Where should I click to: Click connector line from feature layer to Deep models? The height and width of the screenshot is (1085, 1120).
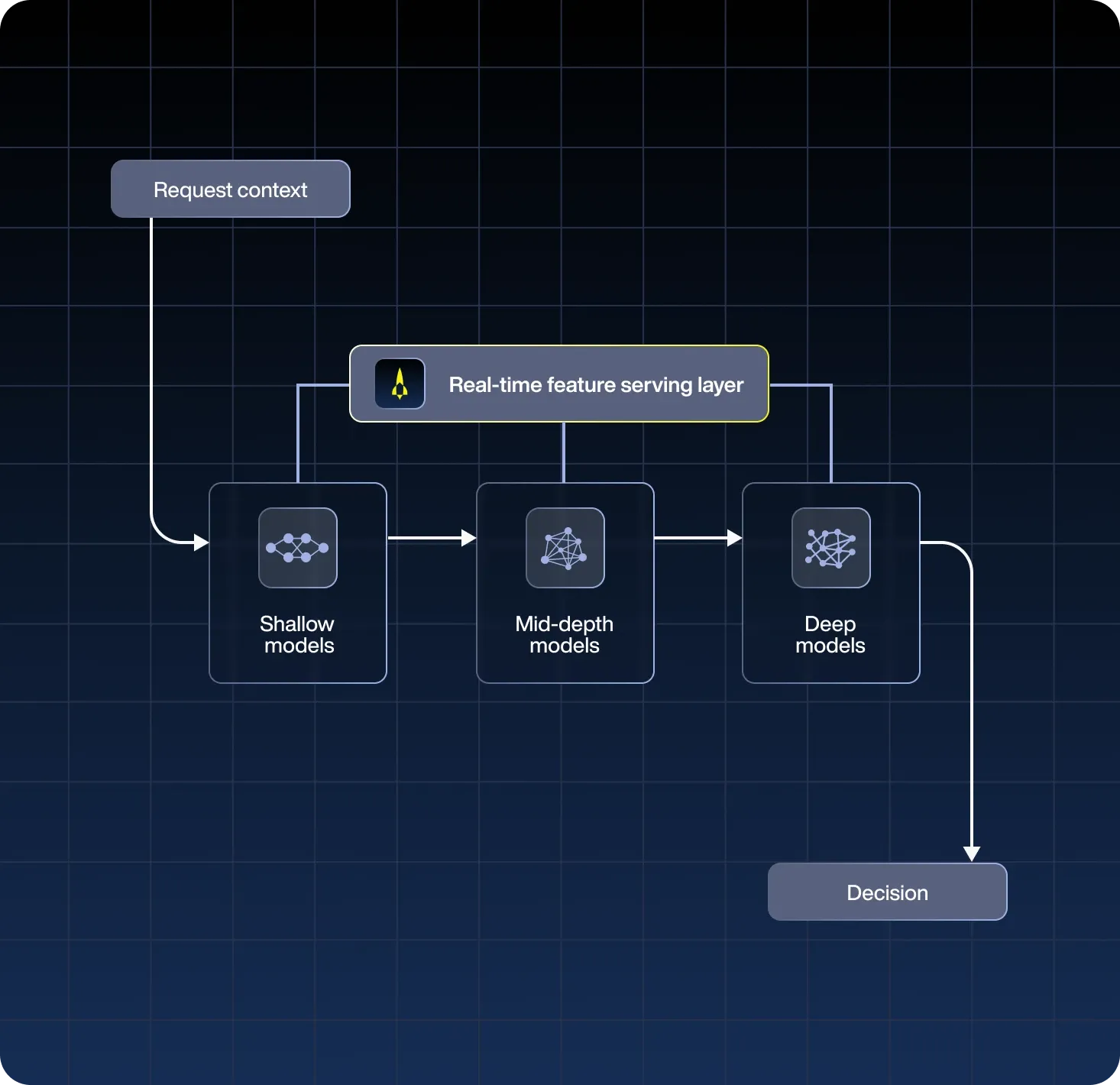[831, 432]
